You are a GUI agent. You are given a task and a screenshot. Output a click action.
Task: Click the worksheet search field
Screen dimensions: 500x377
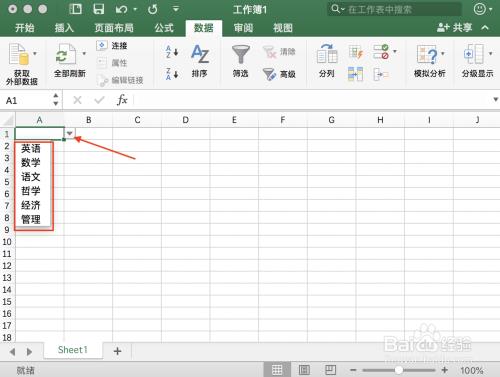point(395,9)
